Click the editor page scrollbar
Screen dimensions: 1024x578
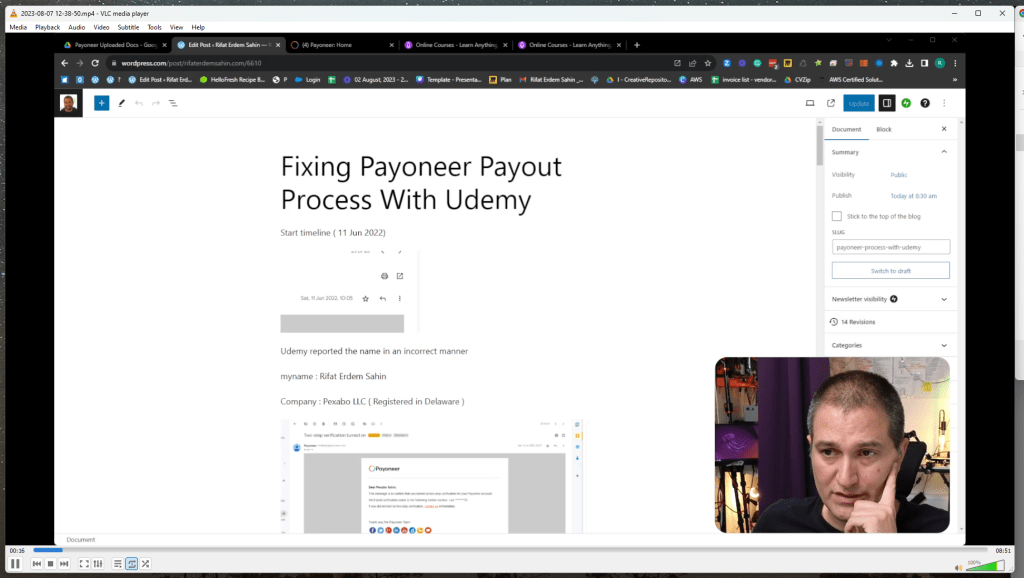click(820, 145)
